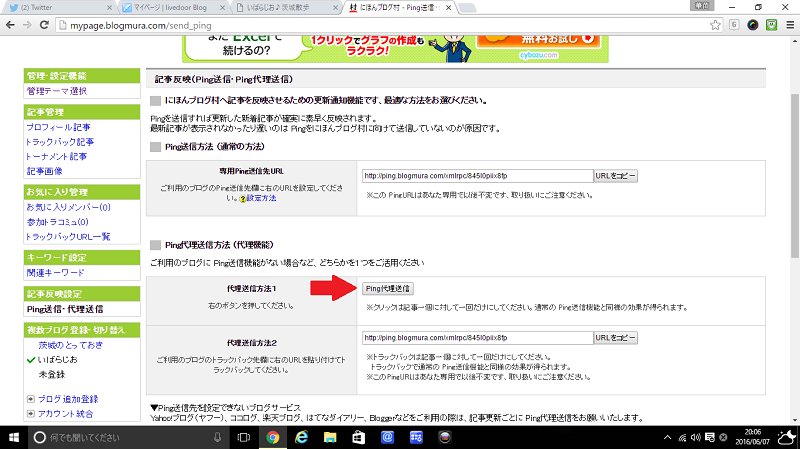Open 参加トラコミュ(0) link
This screenshot has height=449, width=800.
click(58, 222)
